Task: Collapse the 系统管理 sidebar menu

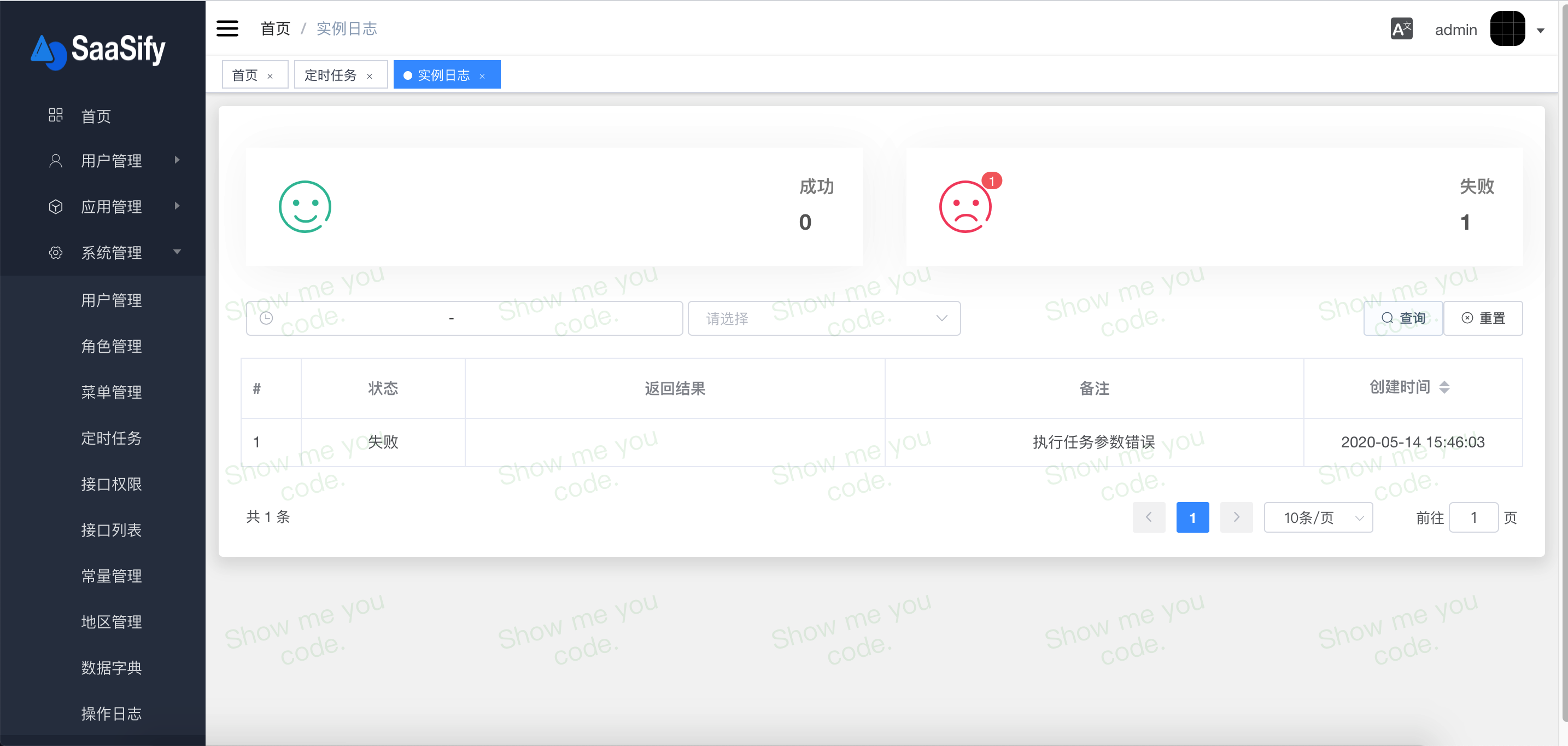Action: (x=113, y=252)
